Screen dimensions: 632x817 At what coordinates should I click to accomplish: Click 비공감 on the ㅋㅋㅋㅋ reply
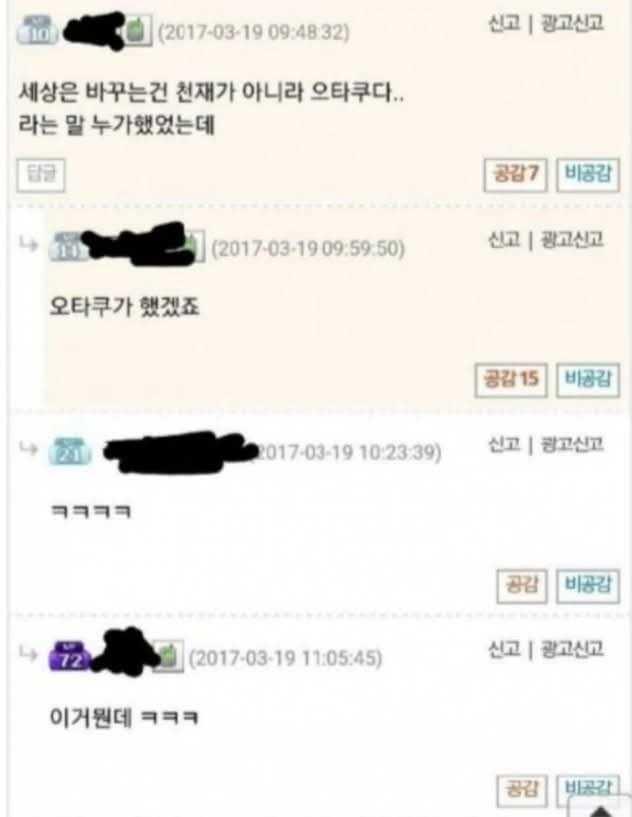tap(588, 586)
